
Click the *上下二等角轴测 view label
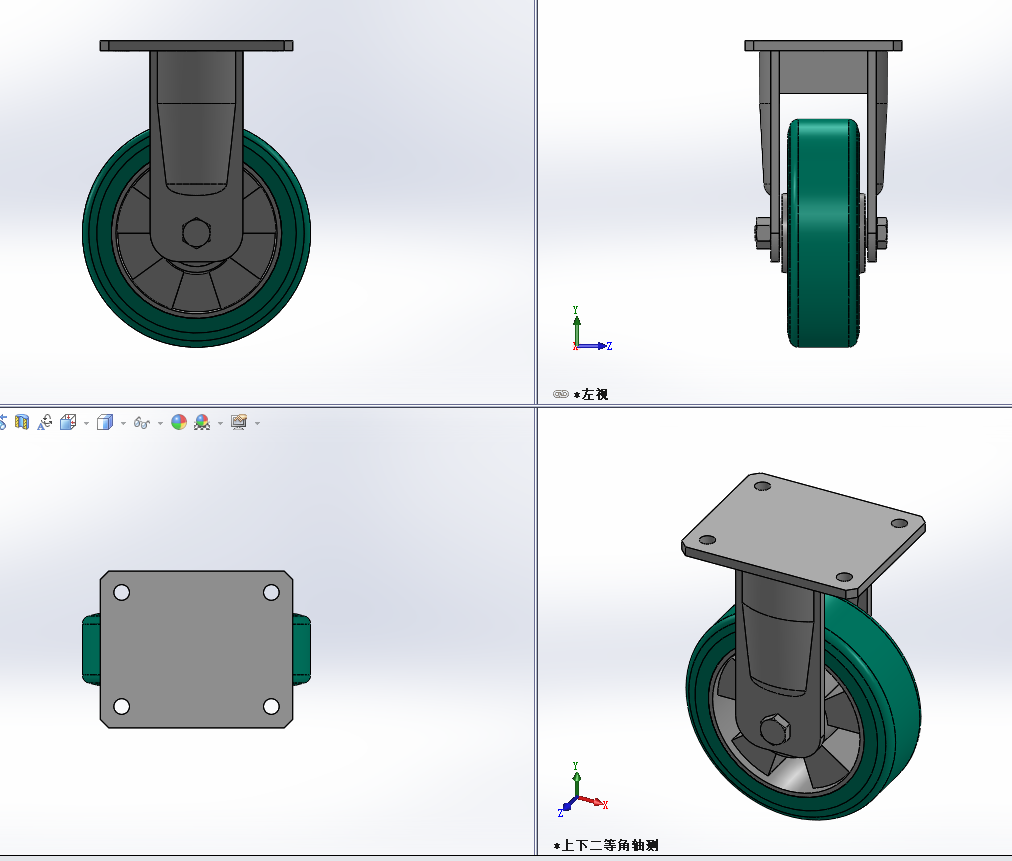coord(606,845)
